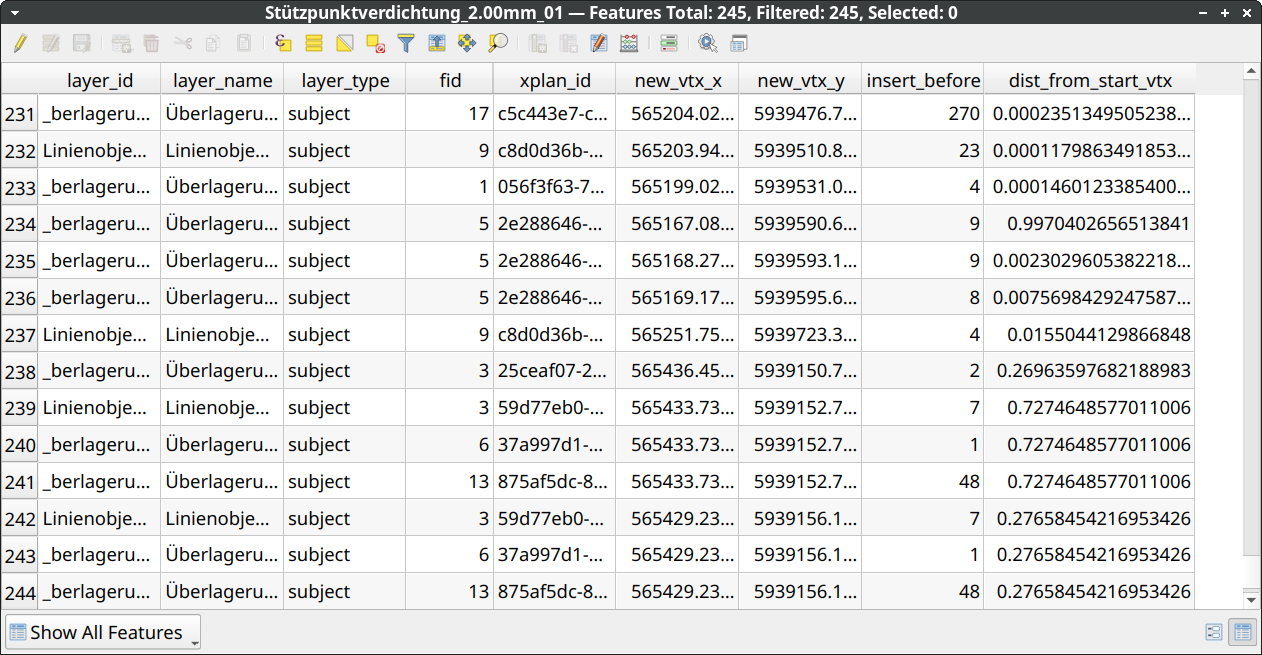Click the scroll down arrow of the vertical scrollbar

pos(1251,599)
